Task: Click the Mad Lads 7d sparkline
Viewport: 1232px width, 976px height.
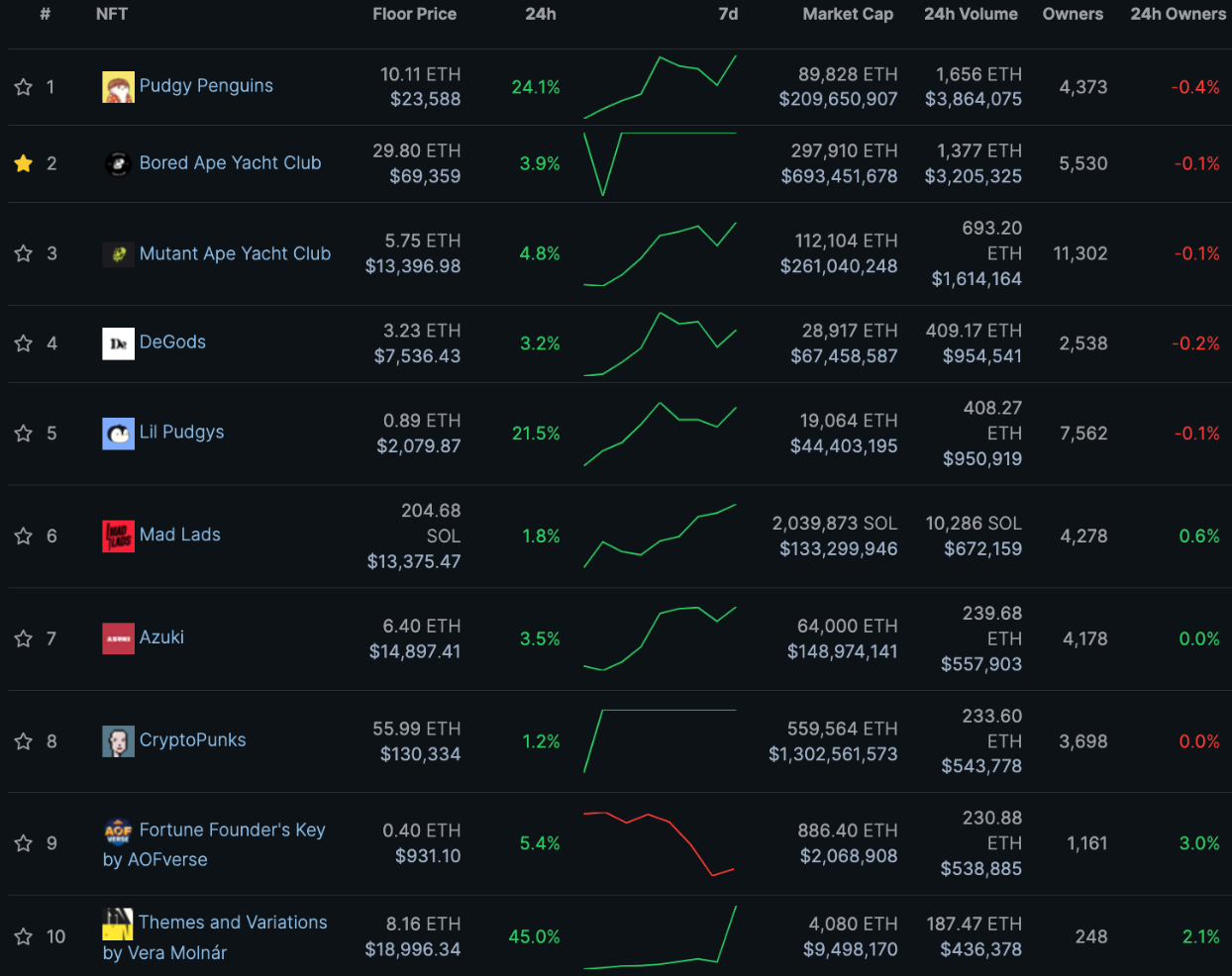Action: point(660,537)
